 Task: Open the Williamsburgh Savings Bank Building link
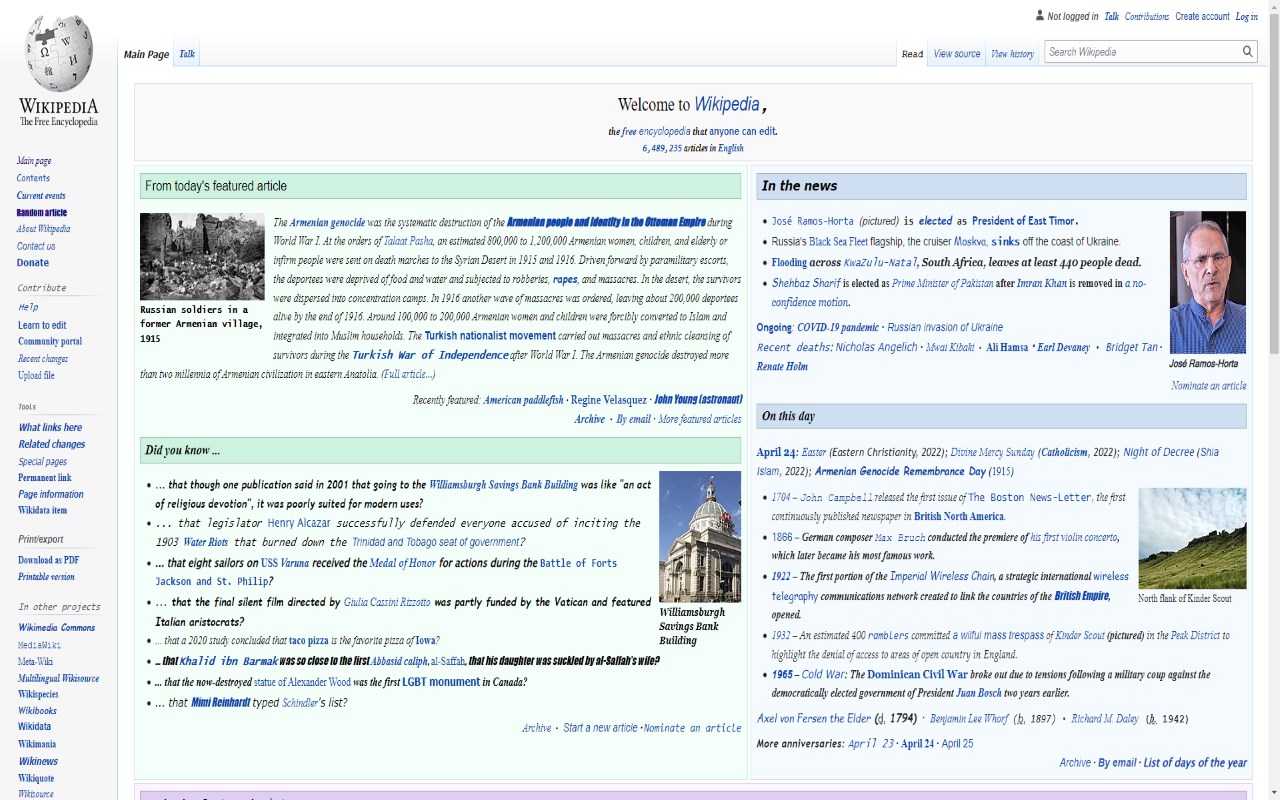click(503, 485)
